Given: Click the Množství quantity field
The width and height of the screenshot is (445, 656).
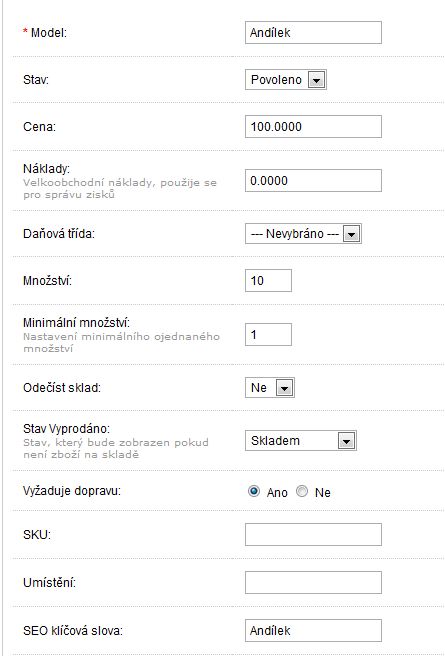Looking at the screenshot, I should (x=268, y=280).
